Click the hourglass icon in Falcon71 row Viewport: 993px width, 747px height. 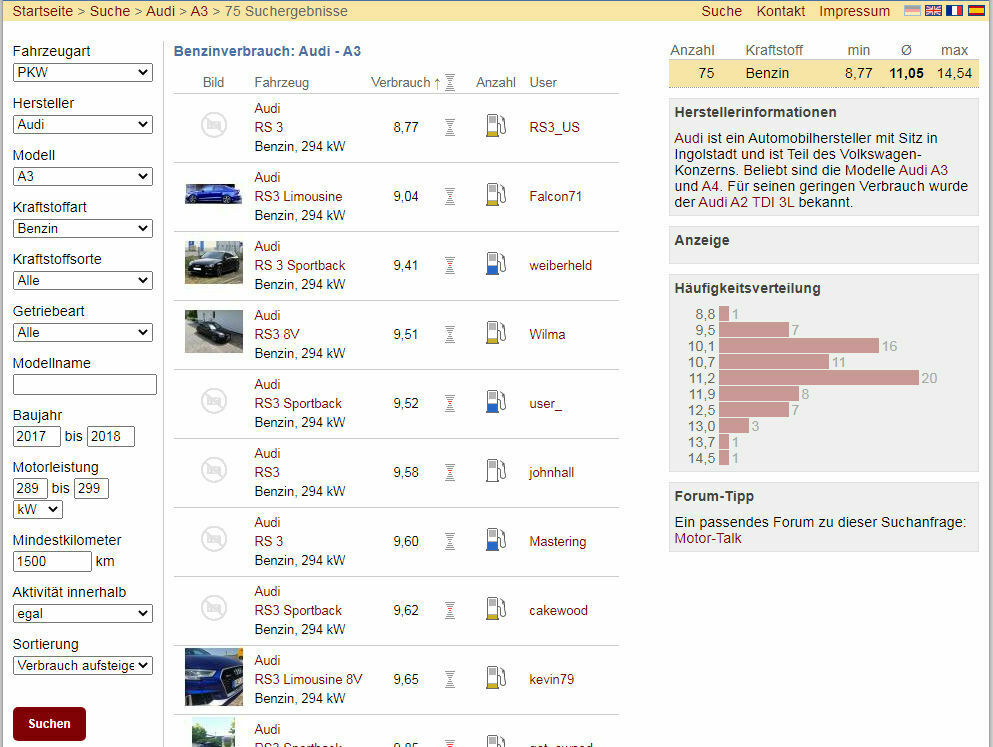pos(450,196)
